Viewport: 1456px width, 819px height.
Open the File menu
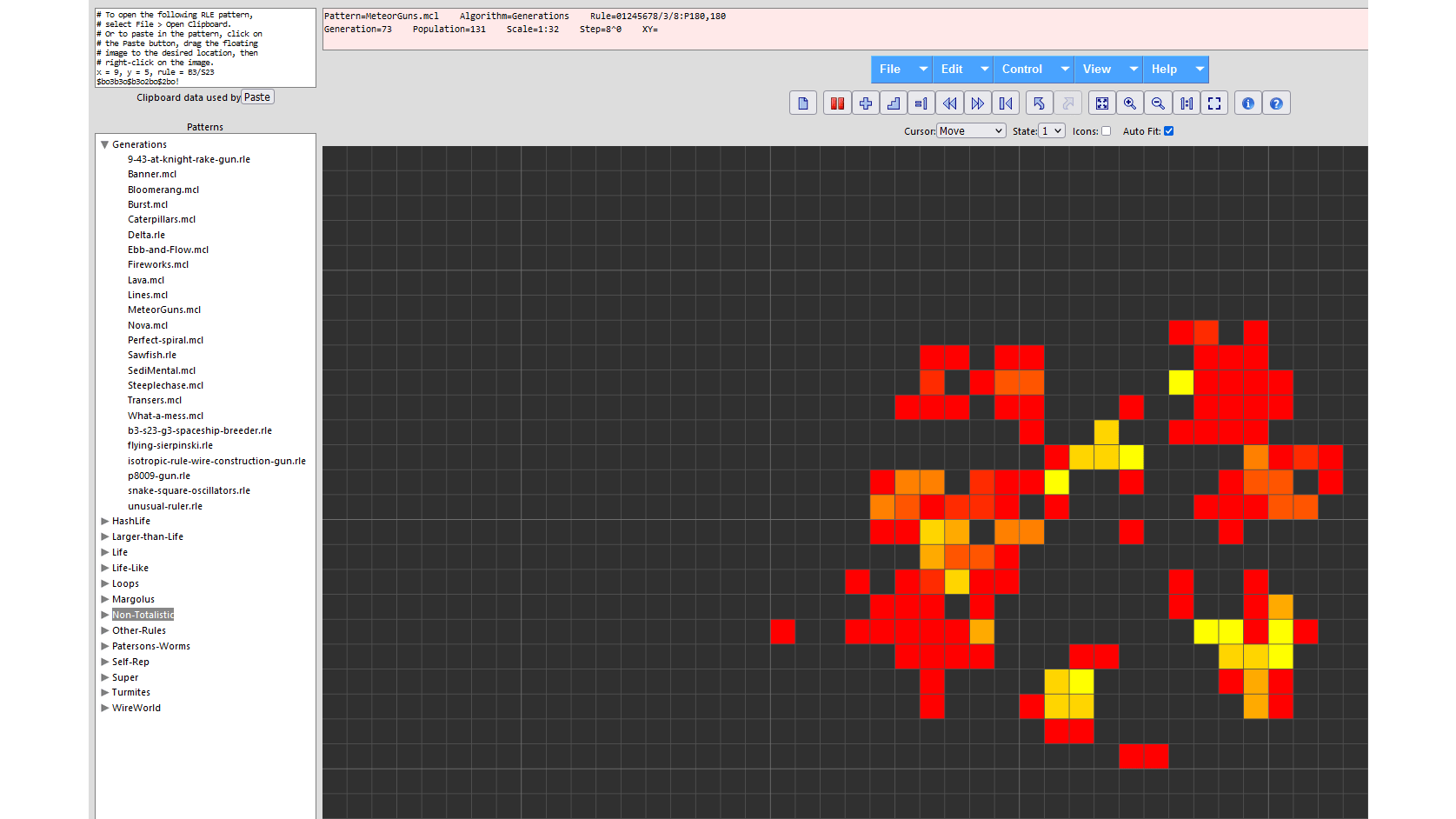tap(902, 70)
